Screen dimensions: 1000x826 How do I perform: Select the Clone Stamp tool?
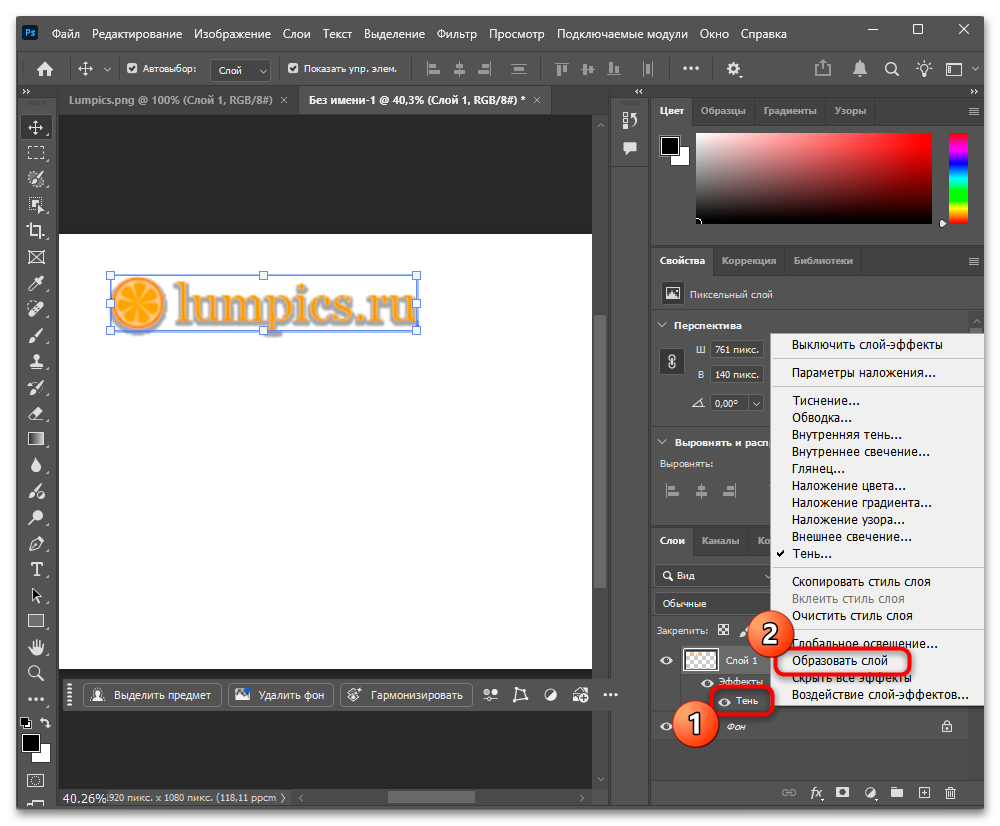[36, 362]
